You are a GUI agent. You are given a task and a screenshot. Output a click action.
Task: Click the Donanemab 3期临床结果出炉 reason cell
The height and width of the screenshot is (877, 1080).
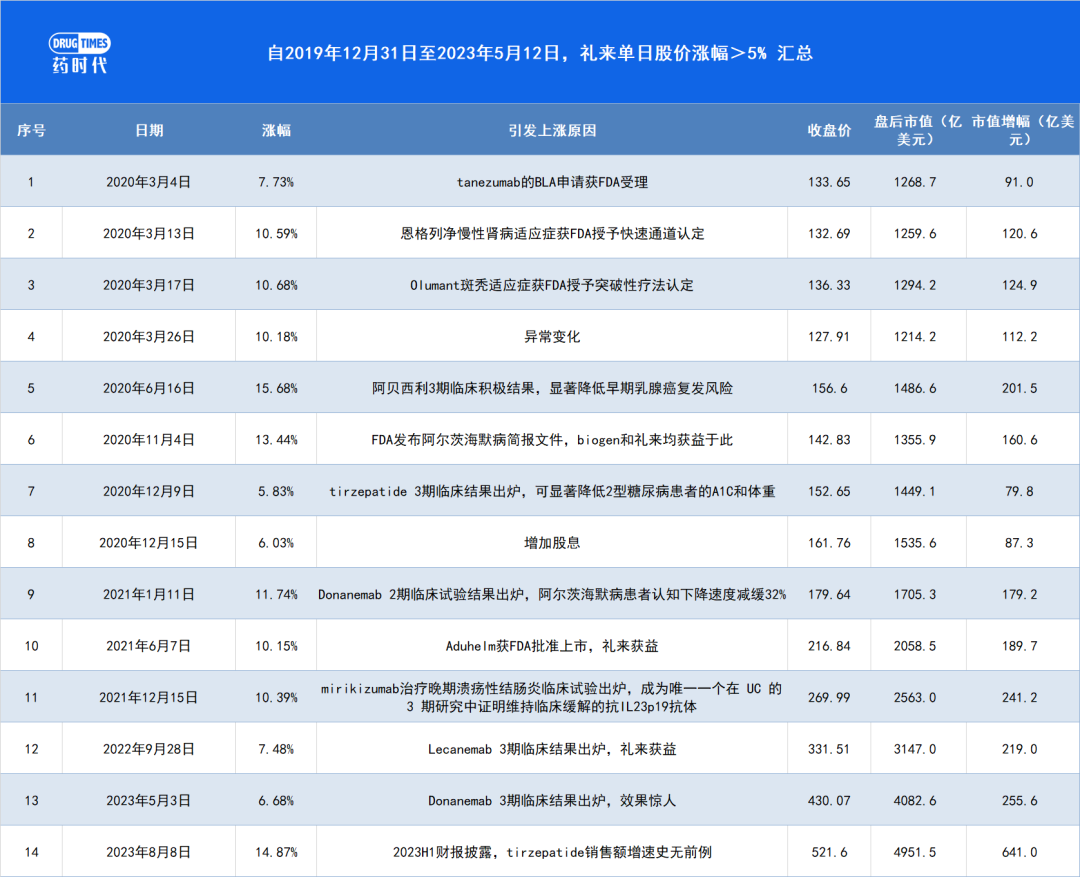click(x=552, y=801)
